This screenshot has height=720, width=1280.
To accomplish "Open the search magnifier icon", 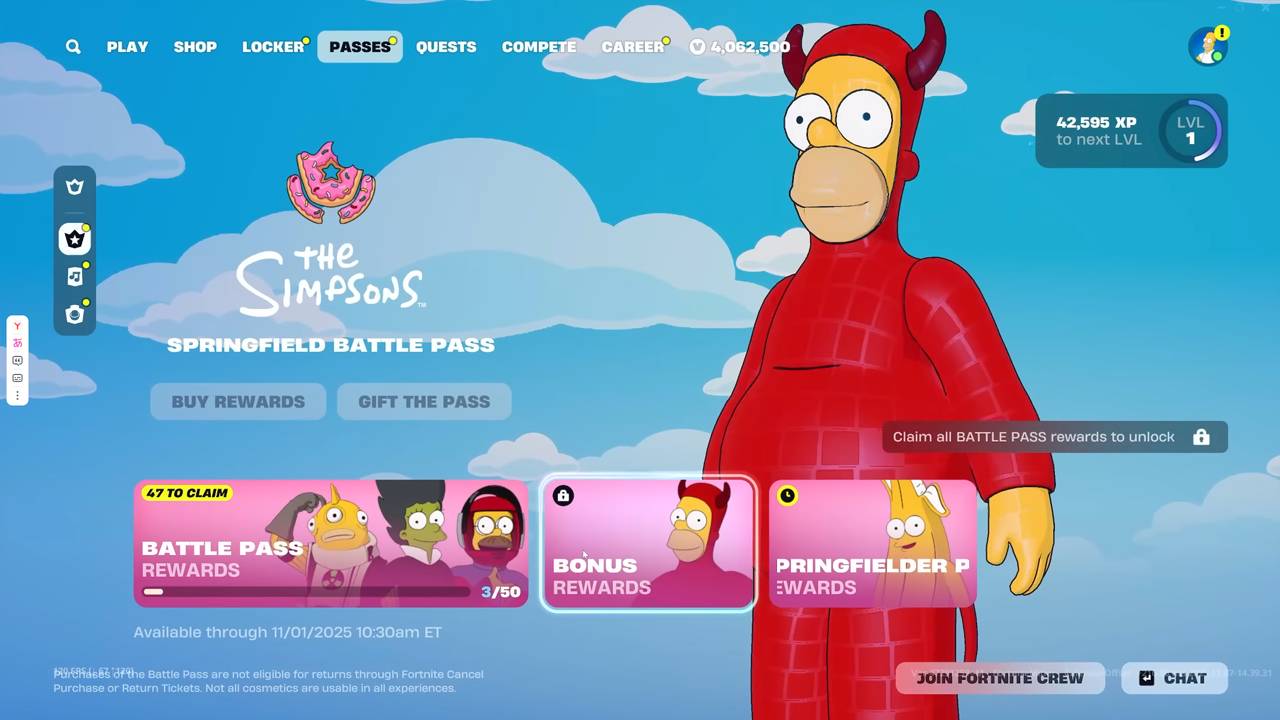I will 73,47.
